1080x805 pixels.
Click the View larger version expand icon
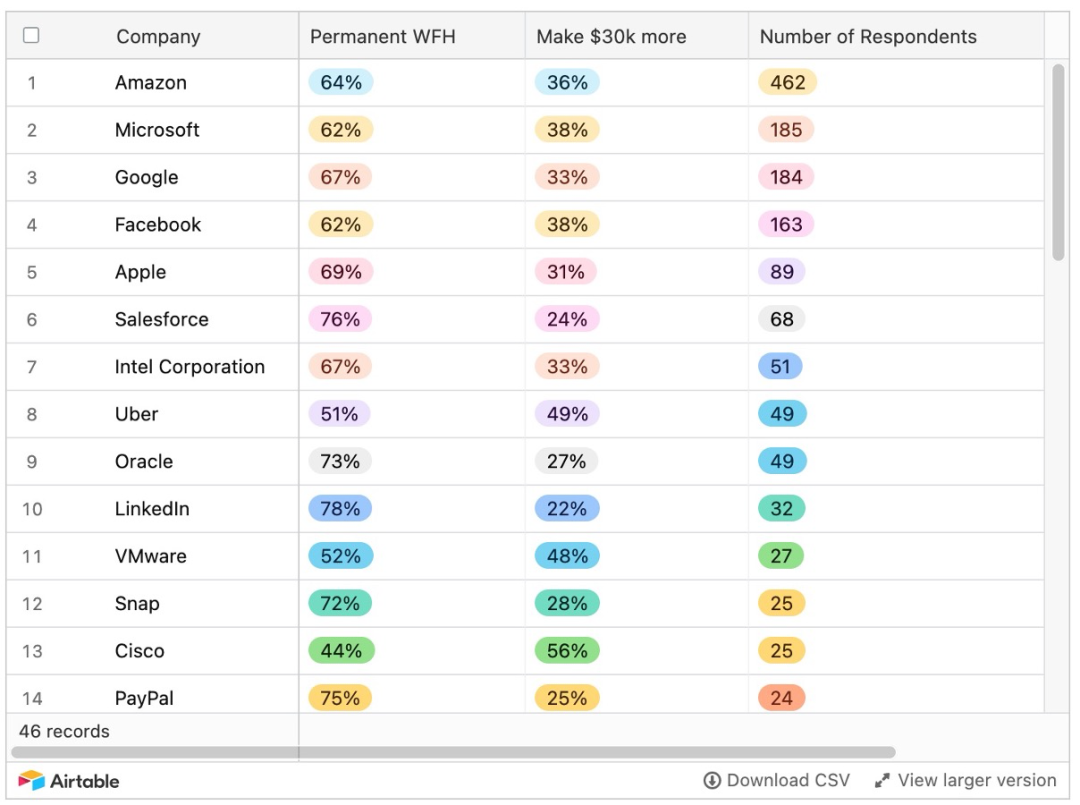[x=882, y=781]
